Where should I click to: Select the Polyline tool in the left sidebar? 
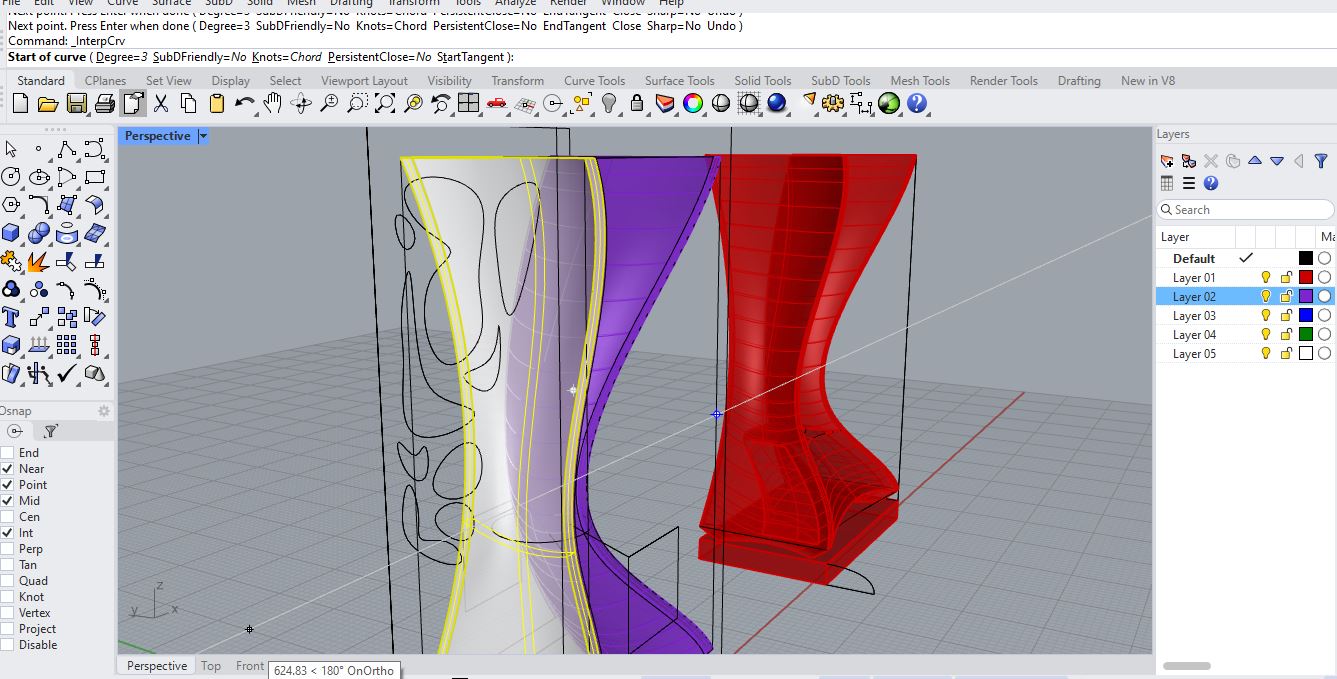pyautogui.click(x=67, y=150)
